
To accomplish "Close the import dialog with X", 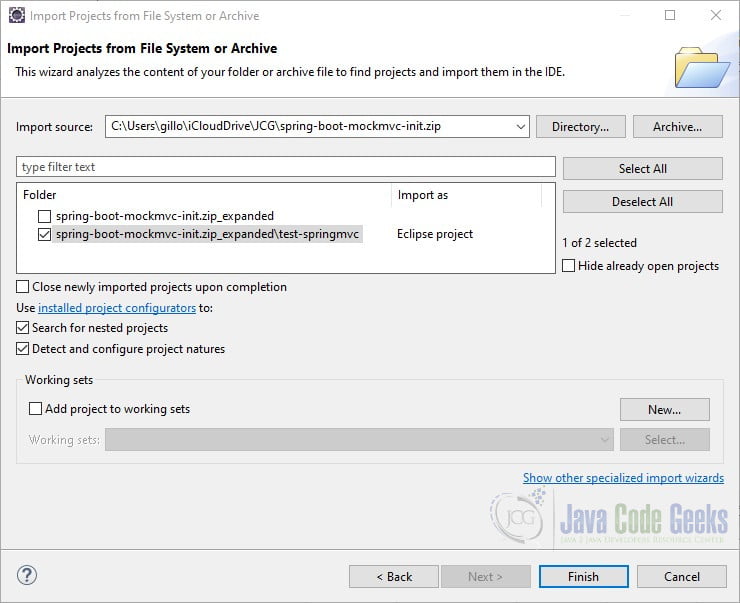I will [715, 15].
